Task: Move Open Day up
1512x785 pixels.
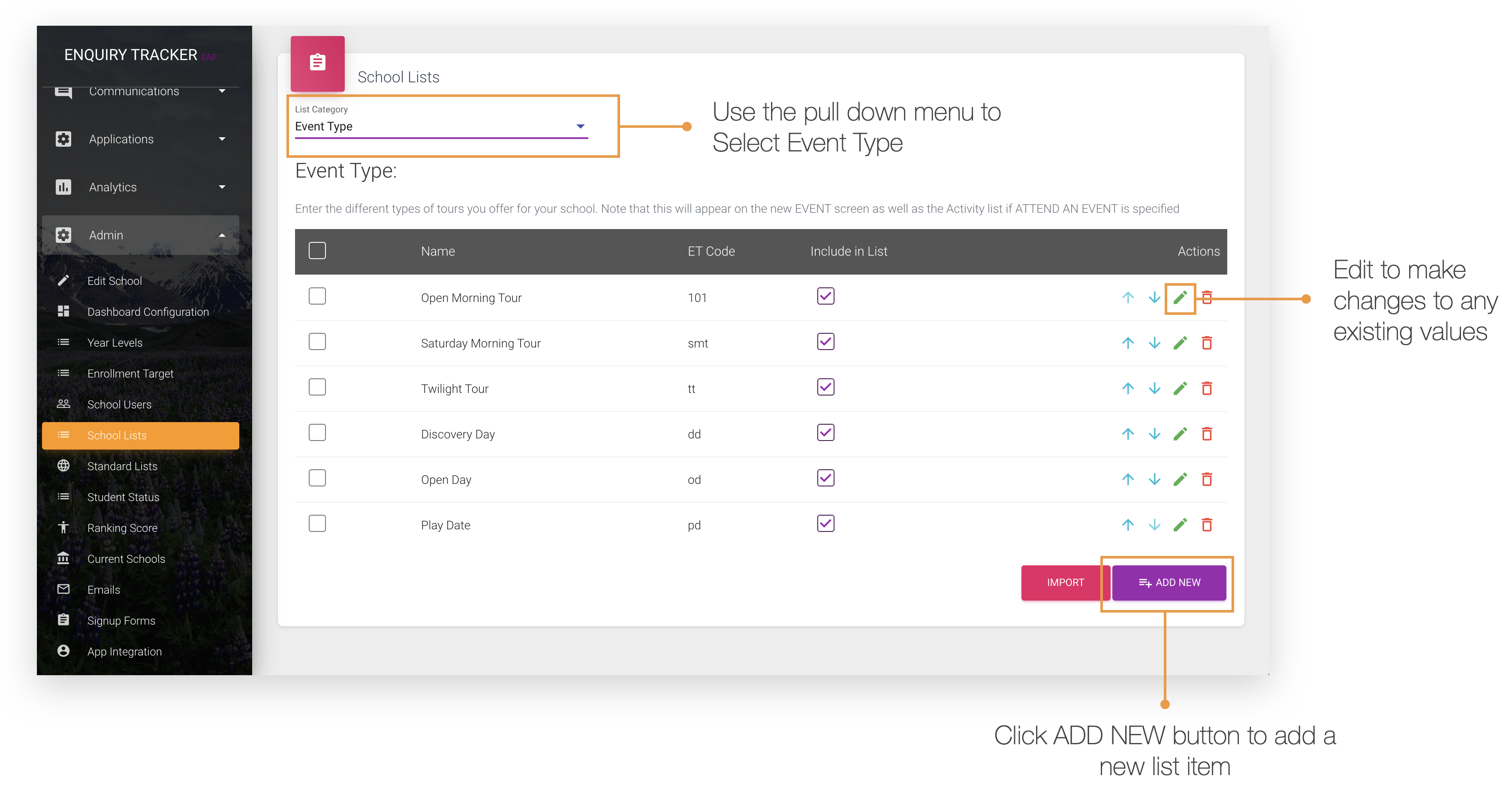Action: (1127, 480)
